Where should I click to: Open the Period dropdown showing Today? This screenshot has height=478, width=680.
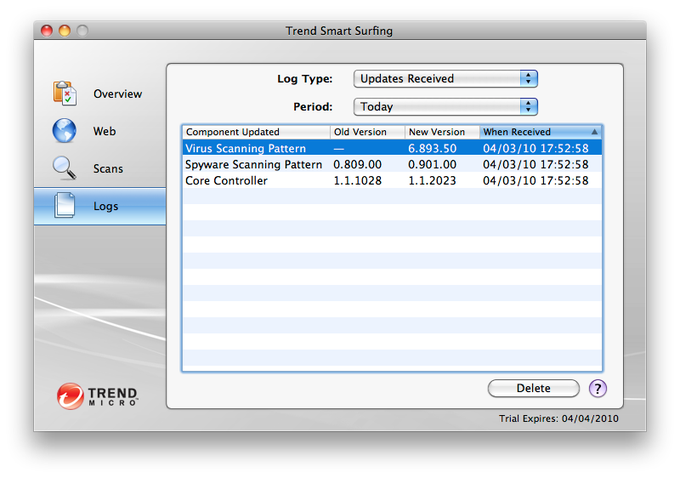[445, 107]
